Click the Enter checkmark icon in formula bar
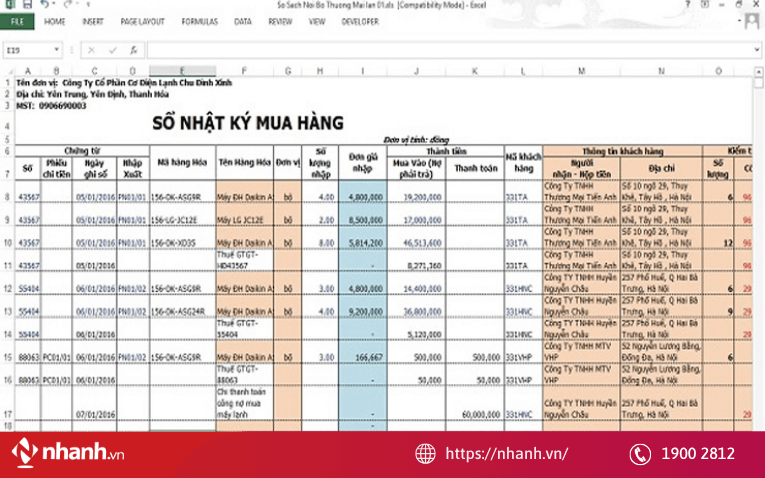This screenshot has width=765, height=478. tap(113, 50)
